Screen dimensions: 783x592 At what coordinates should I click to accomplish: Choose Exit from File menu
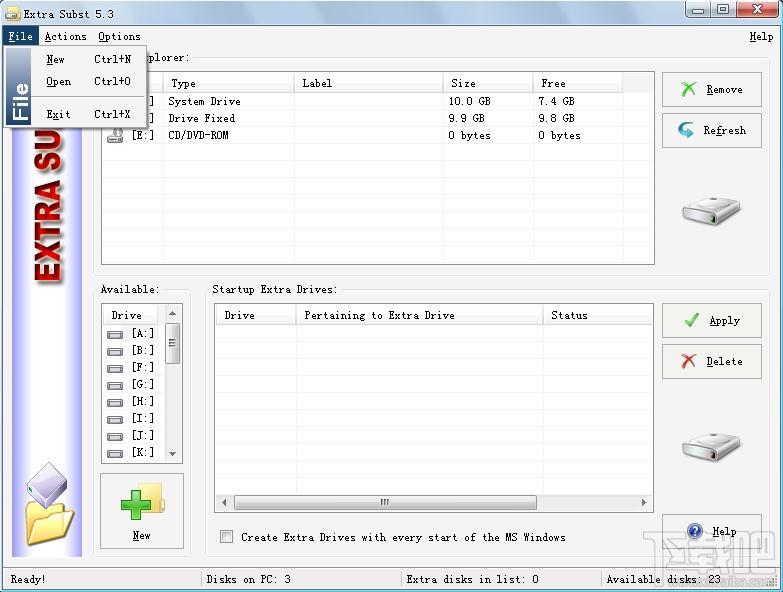pos(89,114)
